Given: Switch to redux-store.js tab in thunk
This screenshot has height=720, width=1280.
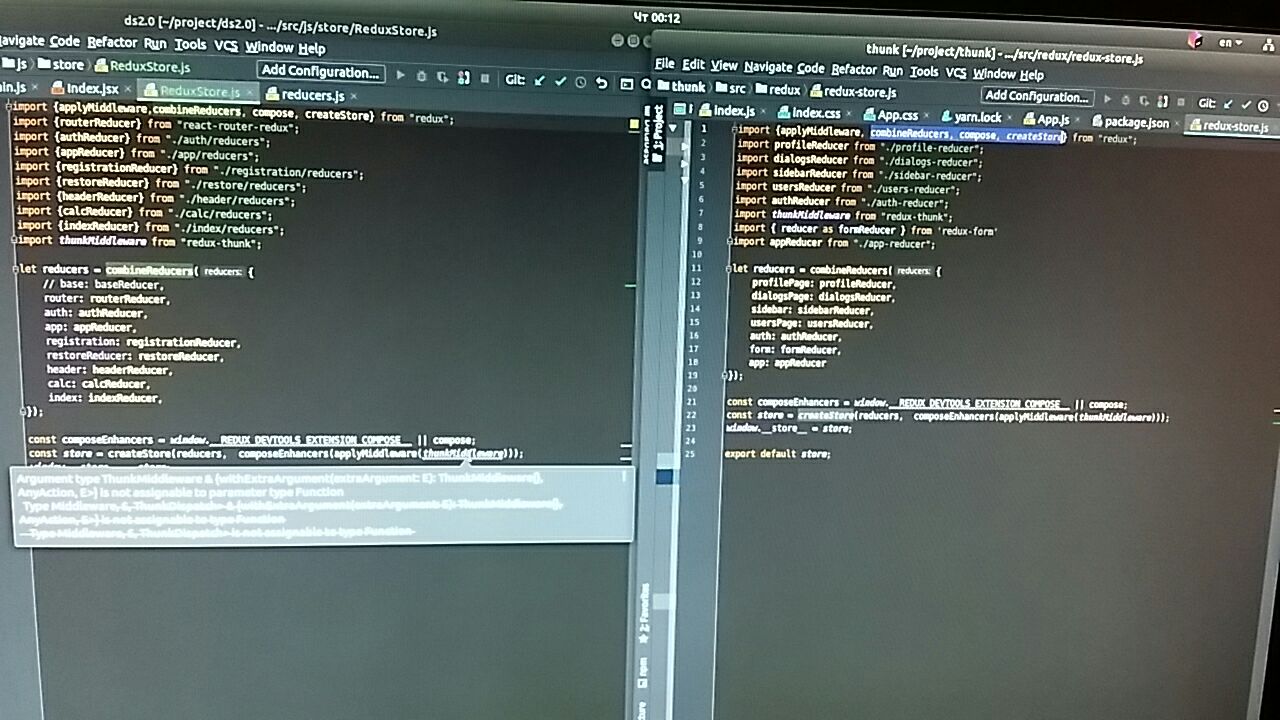Looking at the screenshot, I should click(1229, 126).
